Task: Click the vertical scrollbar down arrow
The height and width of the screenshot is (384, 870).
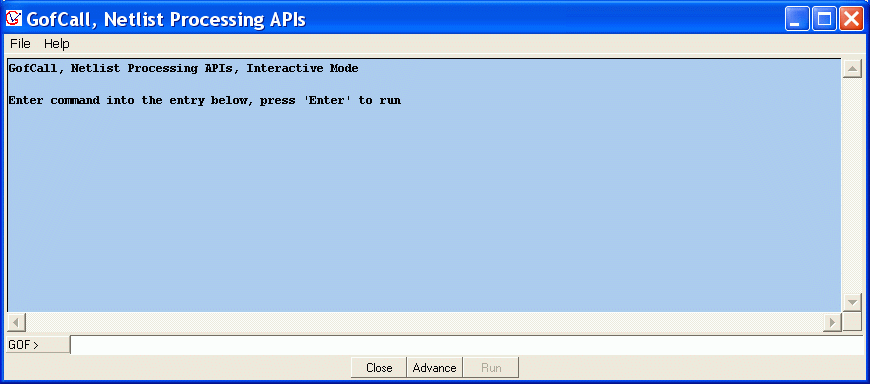Action: point(852,302)
